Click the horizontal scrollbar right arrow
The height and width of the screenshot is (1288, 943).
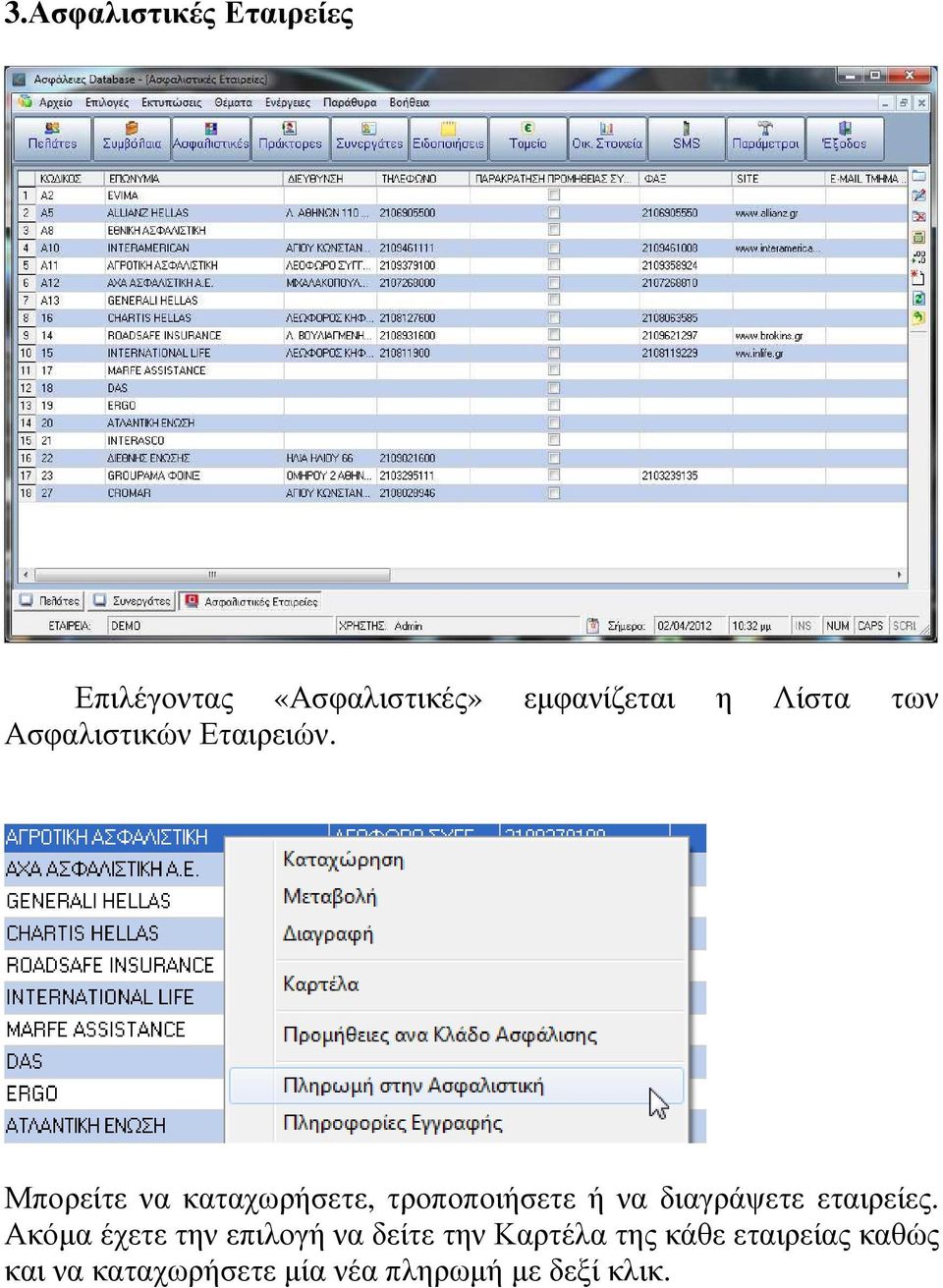pos(899,575)
